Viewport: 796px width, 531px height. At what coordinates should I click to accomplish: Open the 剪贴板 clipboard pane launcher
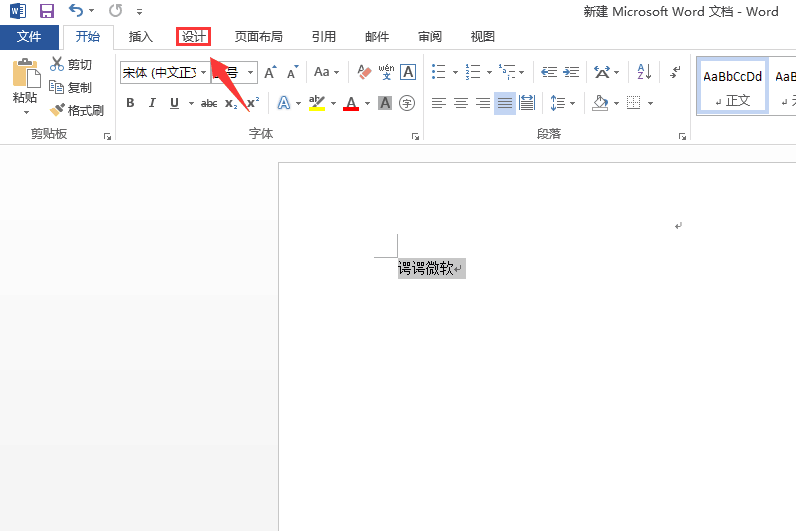[107, 136]
